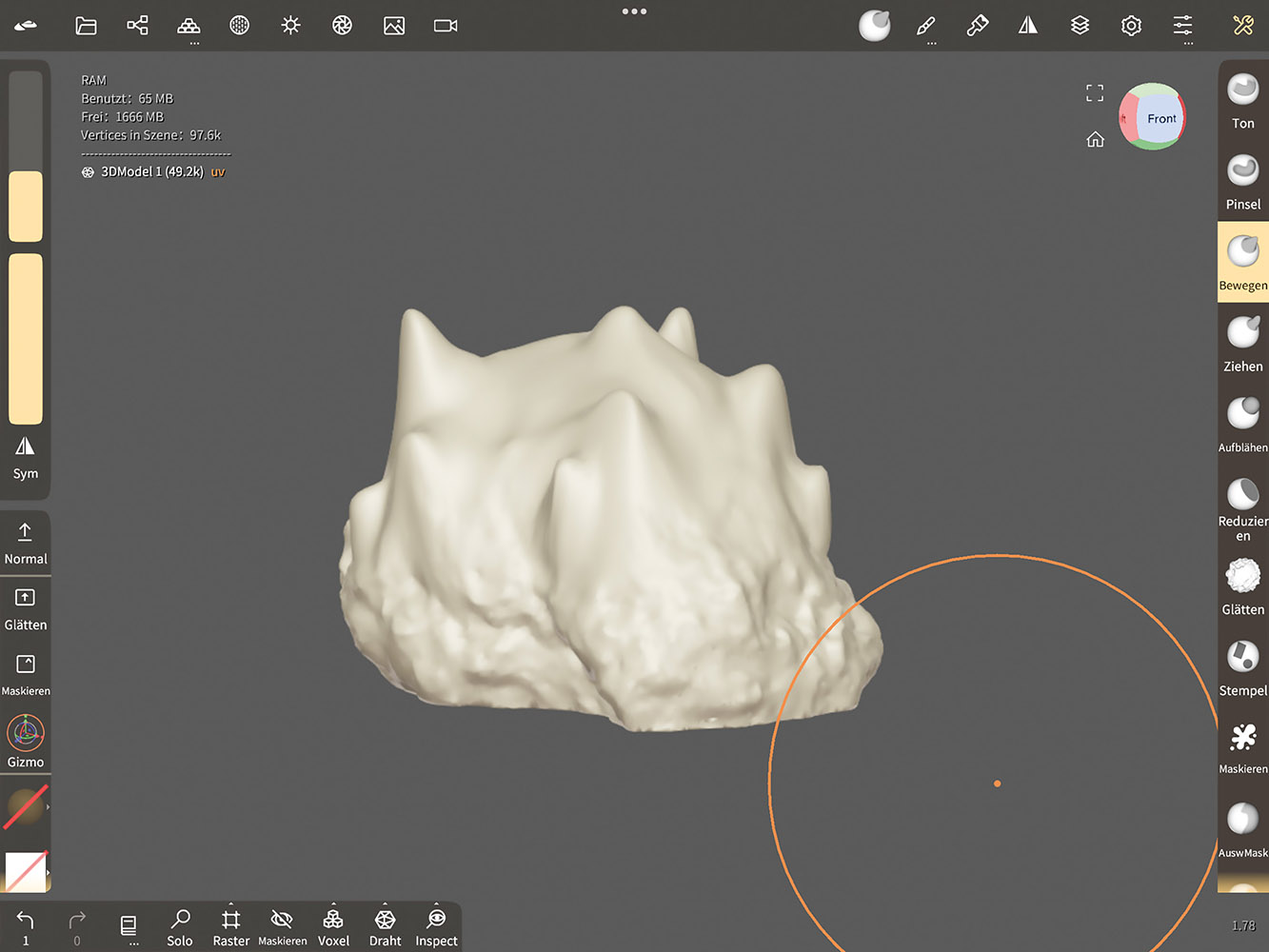This screenshot has width=1269, height=952.
Task: Adjust the lower intensity slider on left
Action: pos(26,338)
